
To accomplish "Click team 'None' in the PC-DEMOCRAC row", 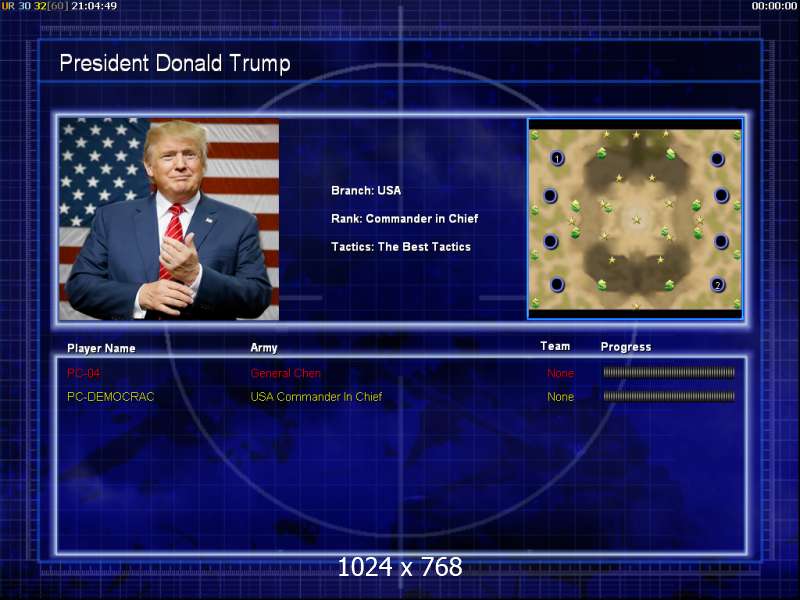I will (x=560, y=396).
